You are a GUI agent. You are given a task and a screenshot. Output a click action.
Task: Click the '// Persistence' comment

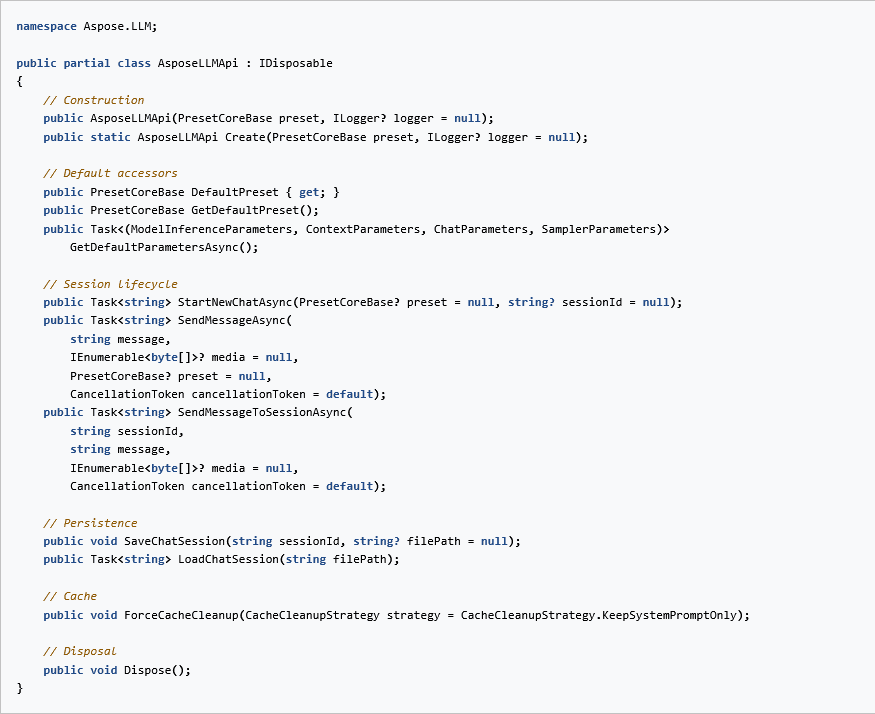coord(90,523)
